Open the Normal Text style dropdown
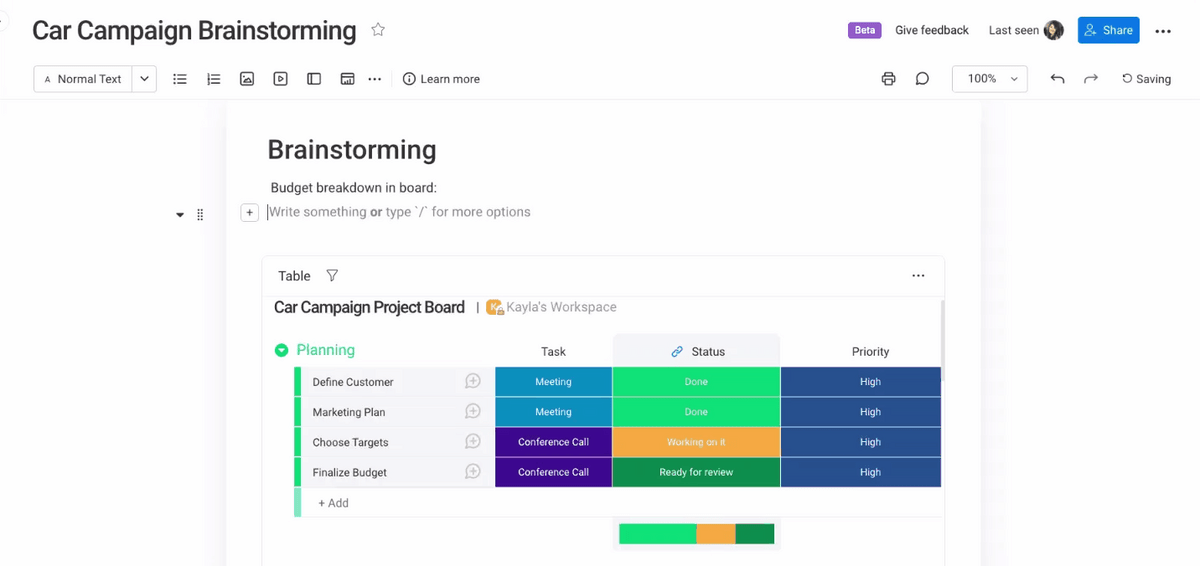The image size is (1200, 566). tap(144, 79)
